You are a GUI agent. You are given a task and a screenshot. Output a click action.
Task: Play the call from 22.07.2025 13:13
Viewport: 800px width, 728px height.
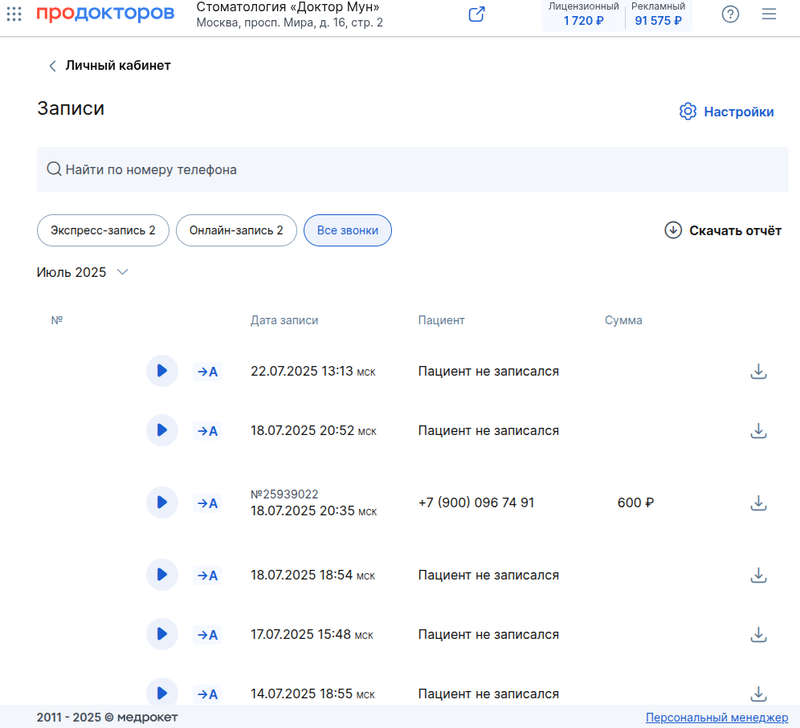click(162, 371)
